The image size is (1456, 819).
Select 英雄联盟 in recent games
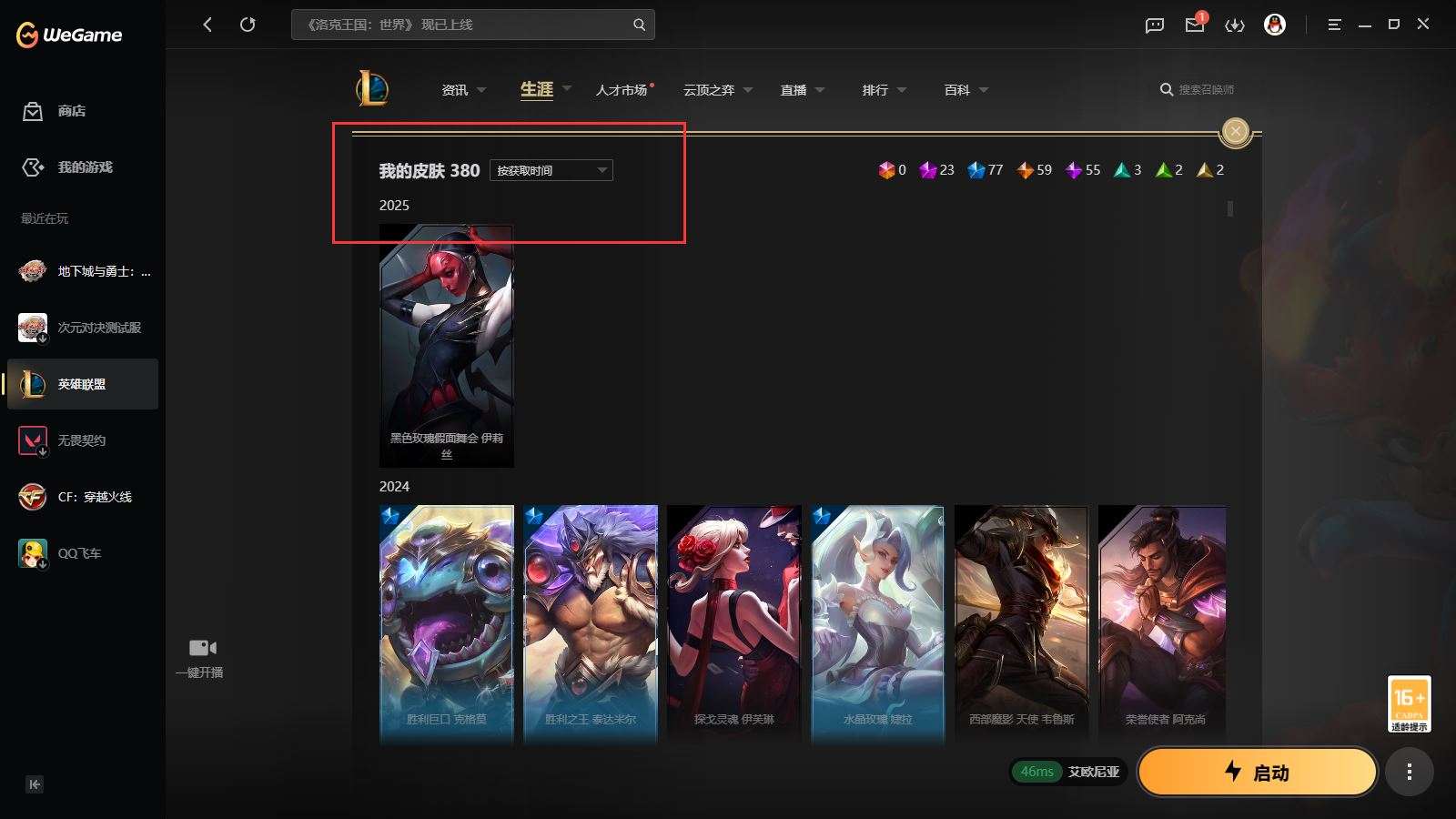[83, 384]
